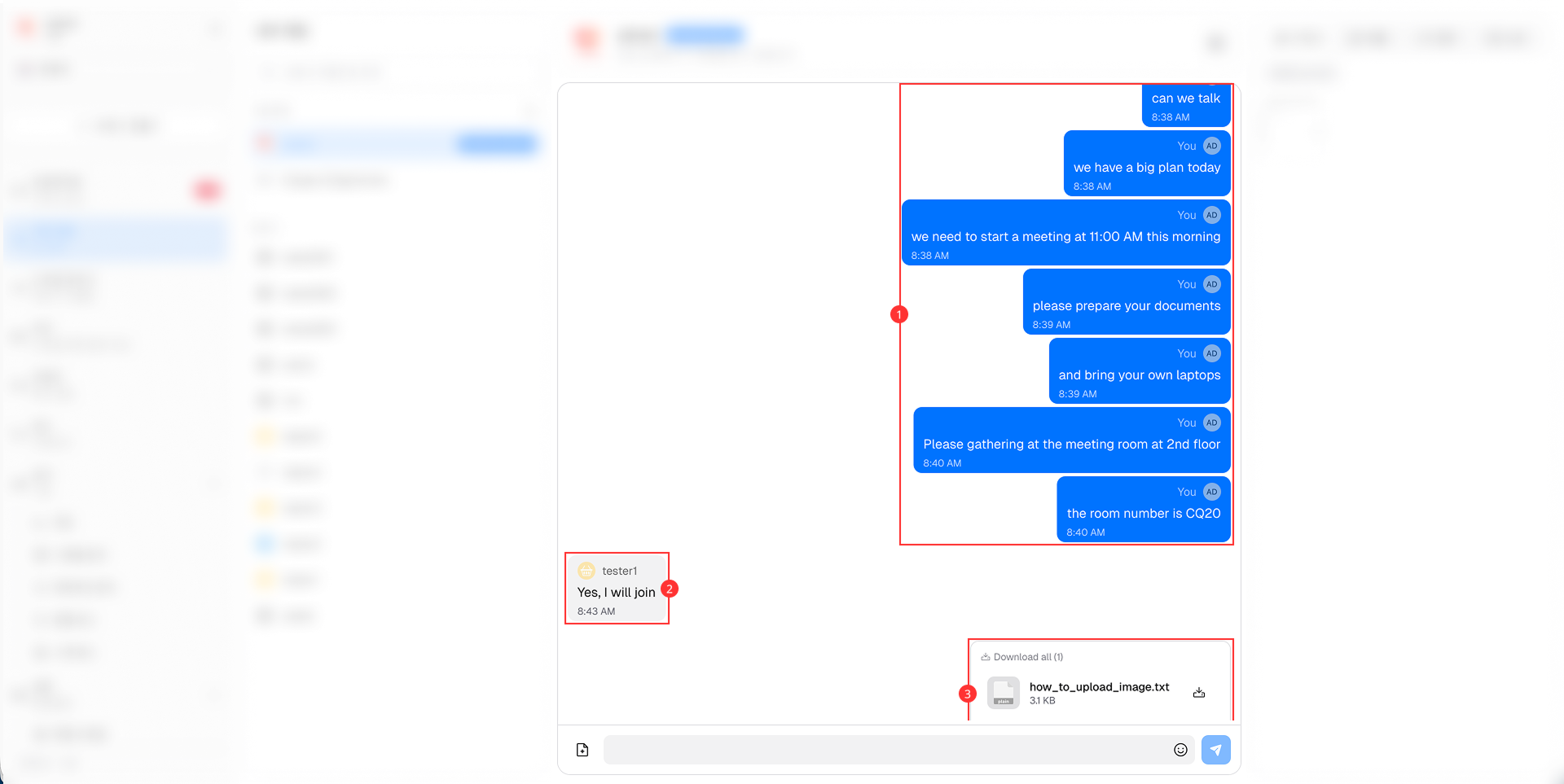
Task: Select the "can we talk" message
Action: (1185, 99)
